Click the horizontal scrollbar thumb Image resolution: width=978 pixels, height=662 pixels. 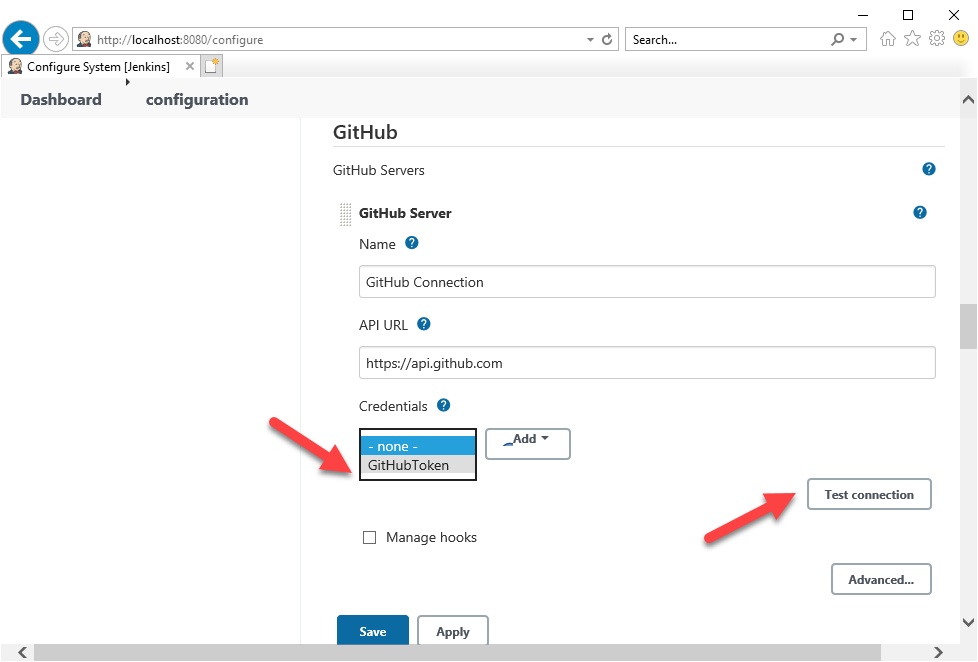click(457, 653)
